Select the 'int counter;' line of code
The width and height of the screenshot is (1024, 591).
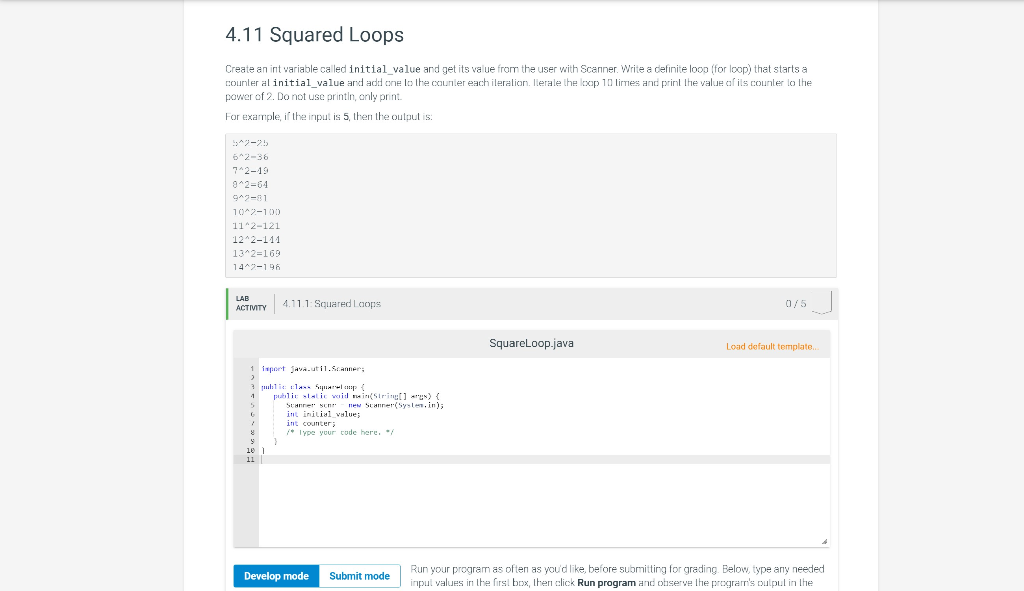tap(310, 423)
